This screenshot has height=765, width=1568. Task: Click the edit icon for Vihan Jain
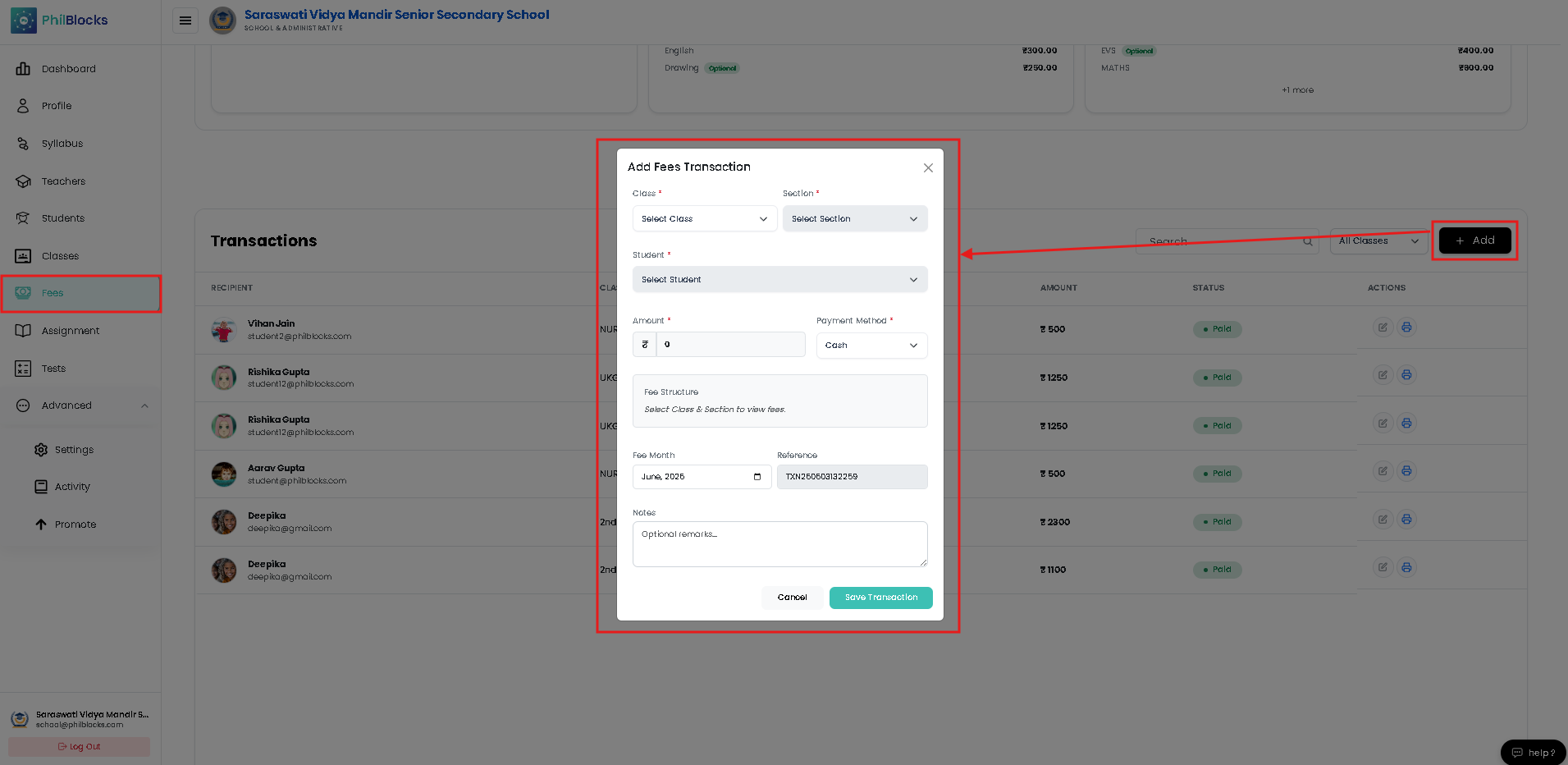pyautogui.click(x=1383, y=328)
